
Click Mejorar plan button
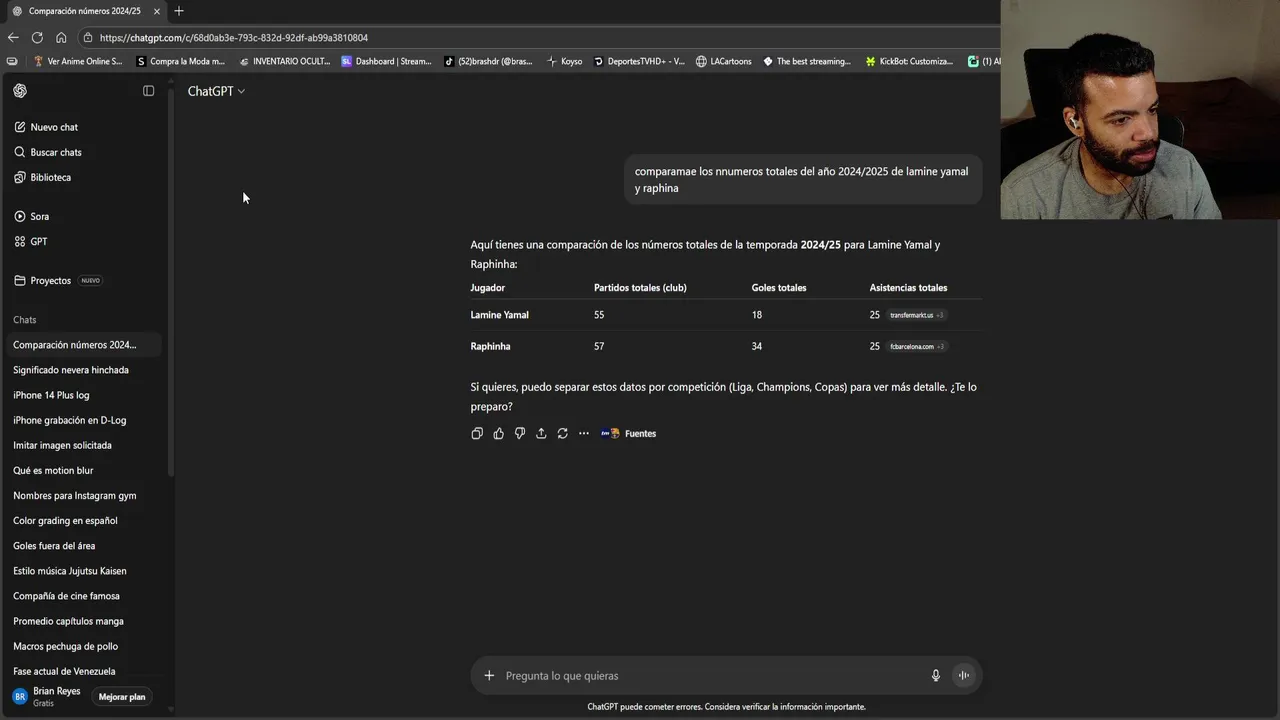tap(122, 697)
